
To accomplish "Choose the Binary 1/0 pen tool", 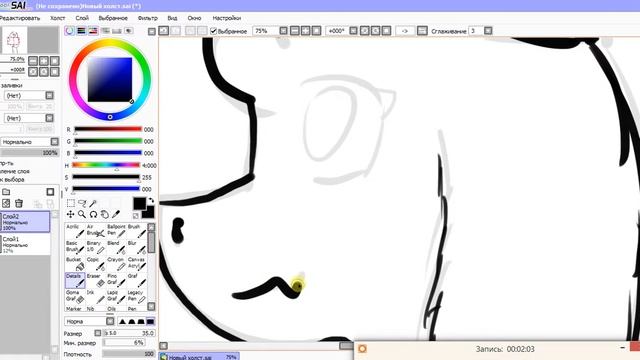I will click(96, 247).
